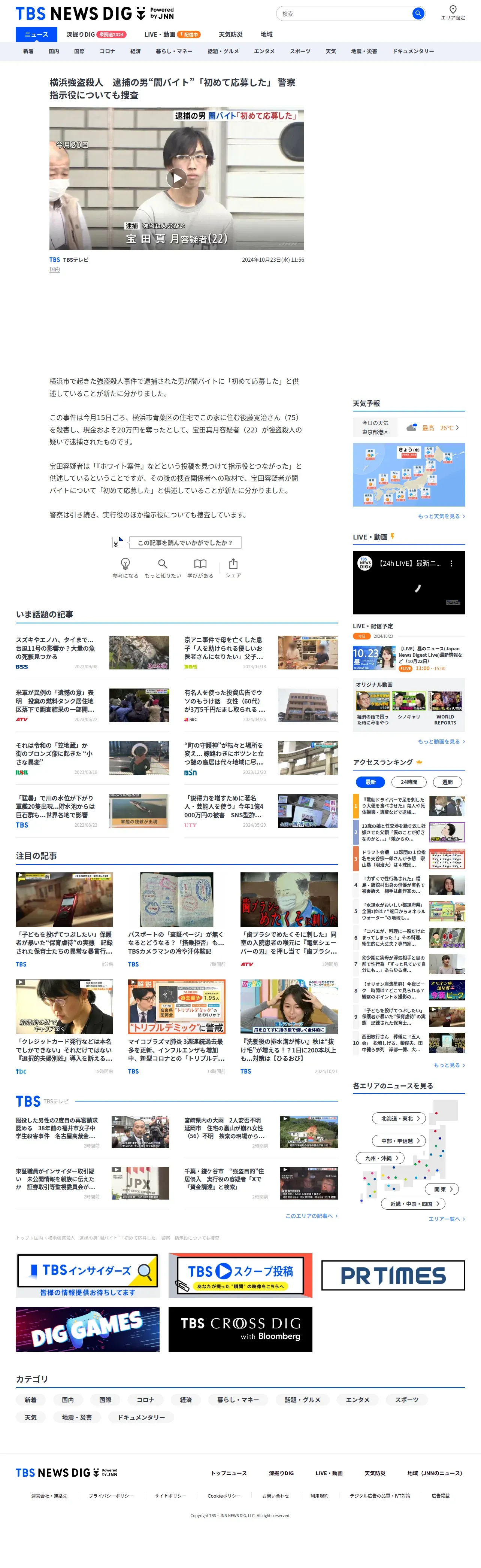
Task: Open the TBSインサイダーズ banner
Action: pos(88,1275)
